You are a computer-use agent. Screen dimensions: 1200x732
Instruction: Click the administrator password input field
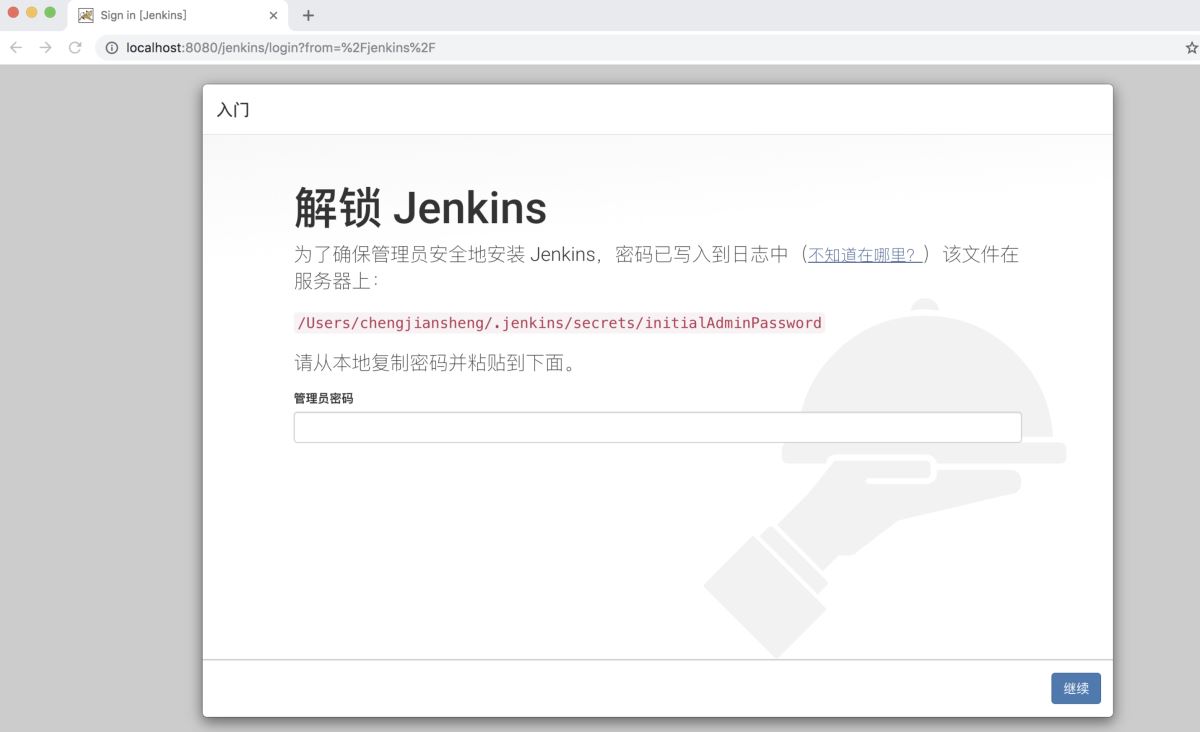click(x=657, y=426)
